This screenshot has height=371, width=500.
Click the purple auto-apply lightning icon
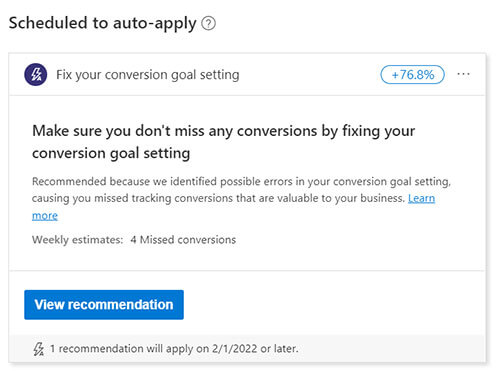[x=36, y=74]
